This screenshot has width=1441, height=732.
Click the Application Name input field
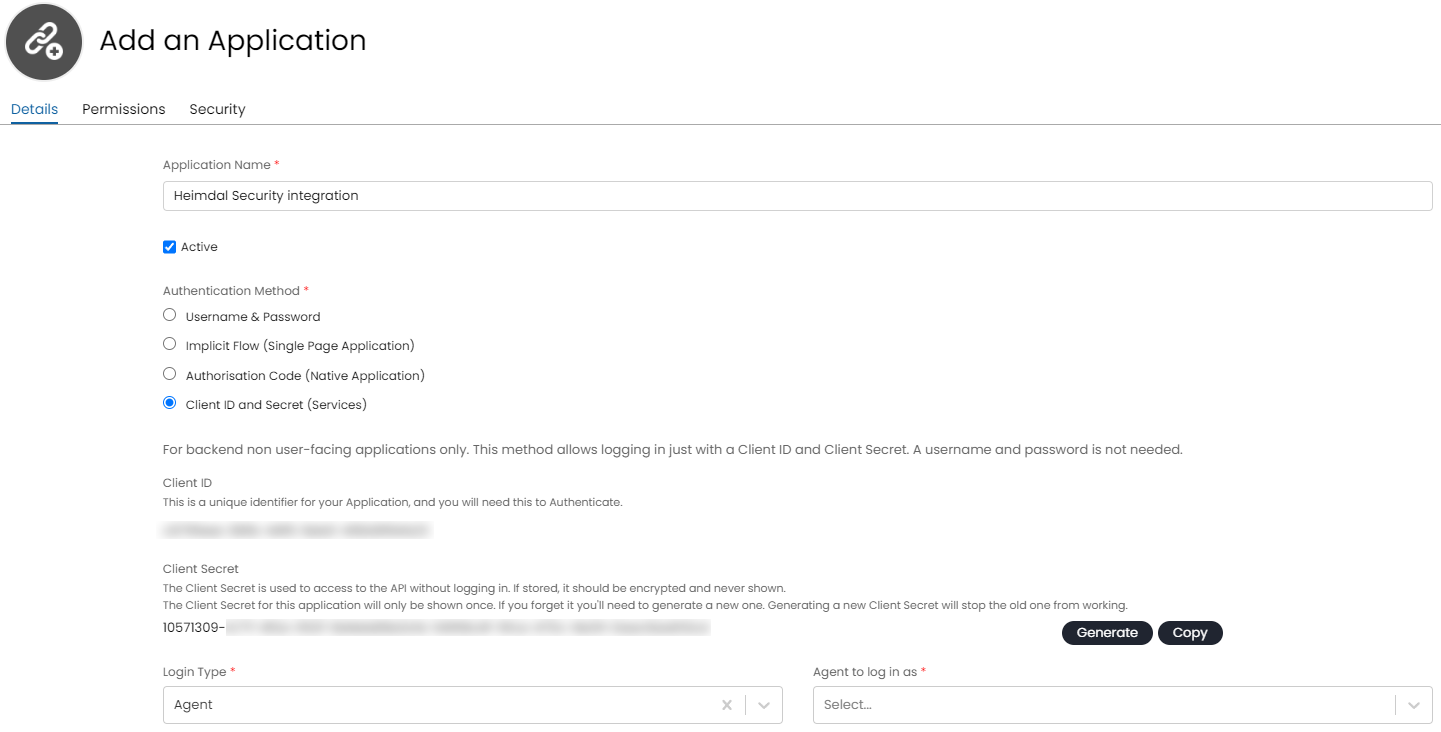coord(797,196)
